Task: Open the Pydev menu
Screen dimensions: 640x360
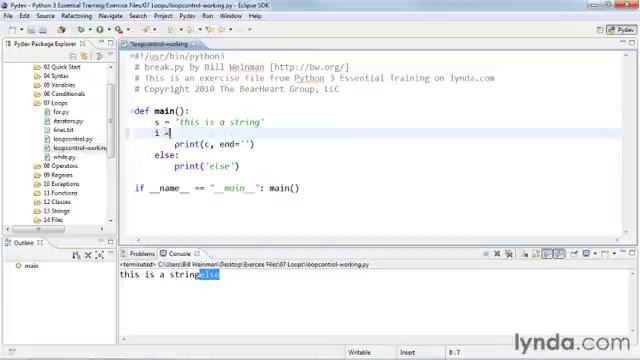Action: 187,16
